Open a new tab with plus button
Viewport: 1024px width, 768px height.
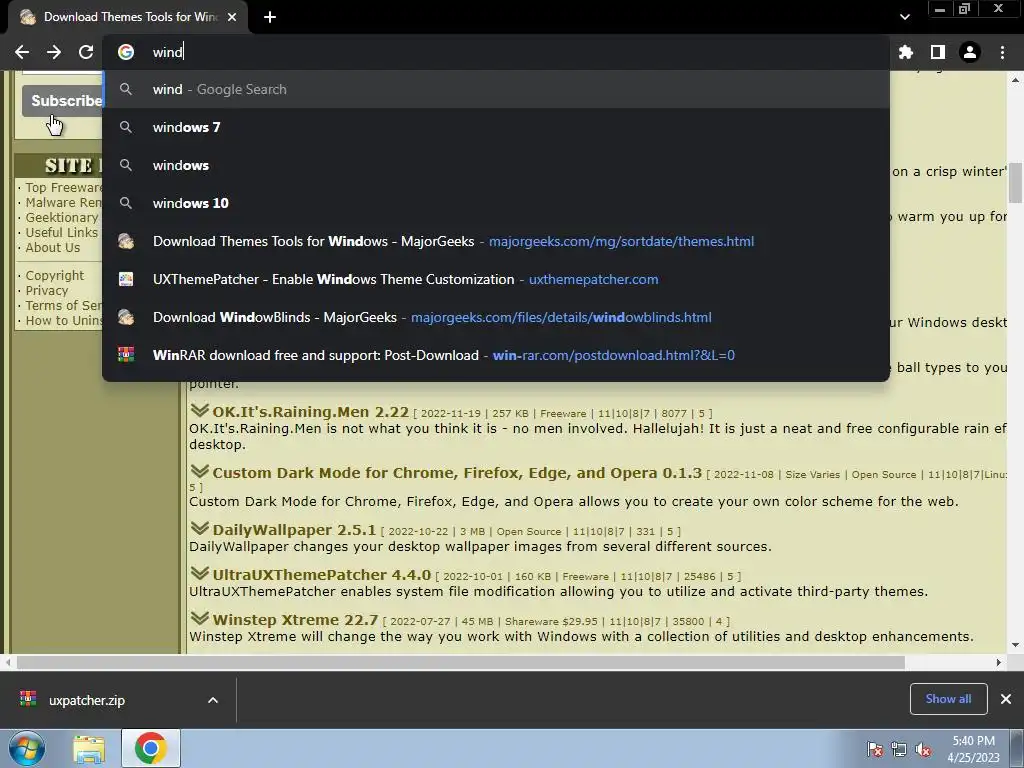tap(270, 17)
